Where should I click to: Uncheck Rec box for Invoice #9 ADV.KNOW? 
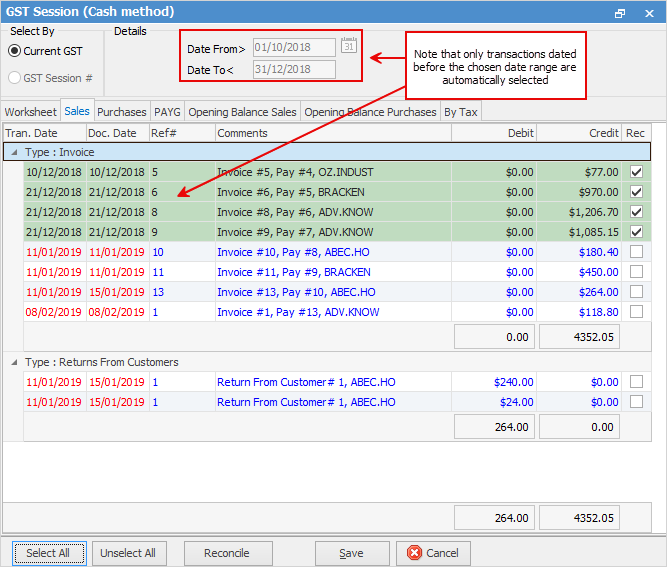(x=636, y=232)
